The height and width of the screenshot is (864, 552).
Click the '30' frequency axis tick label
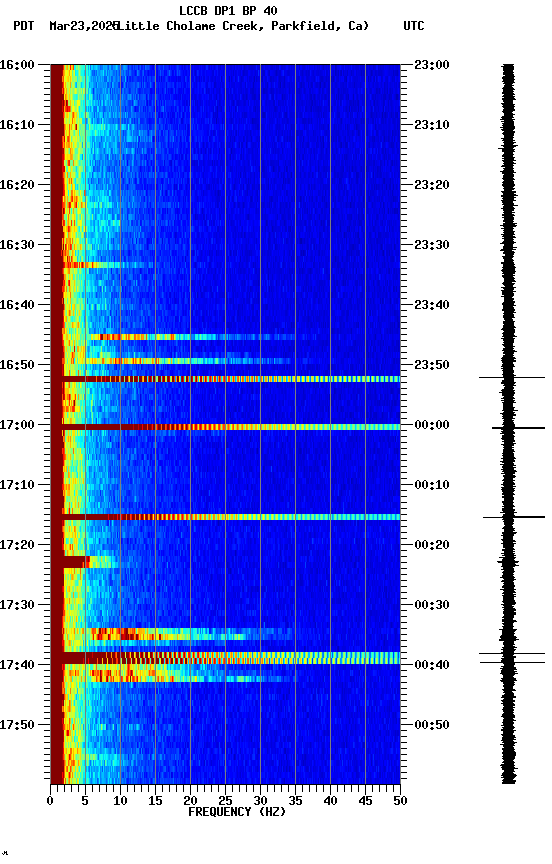pos(260,801)
